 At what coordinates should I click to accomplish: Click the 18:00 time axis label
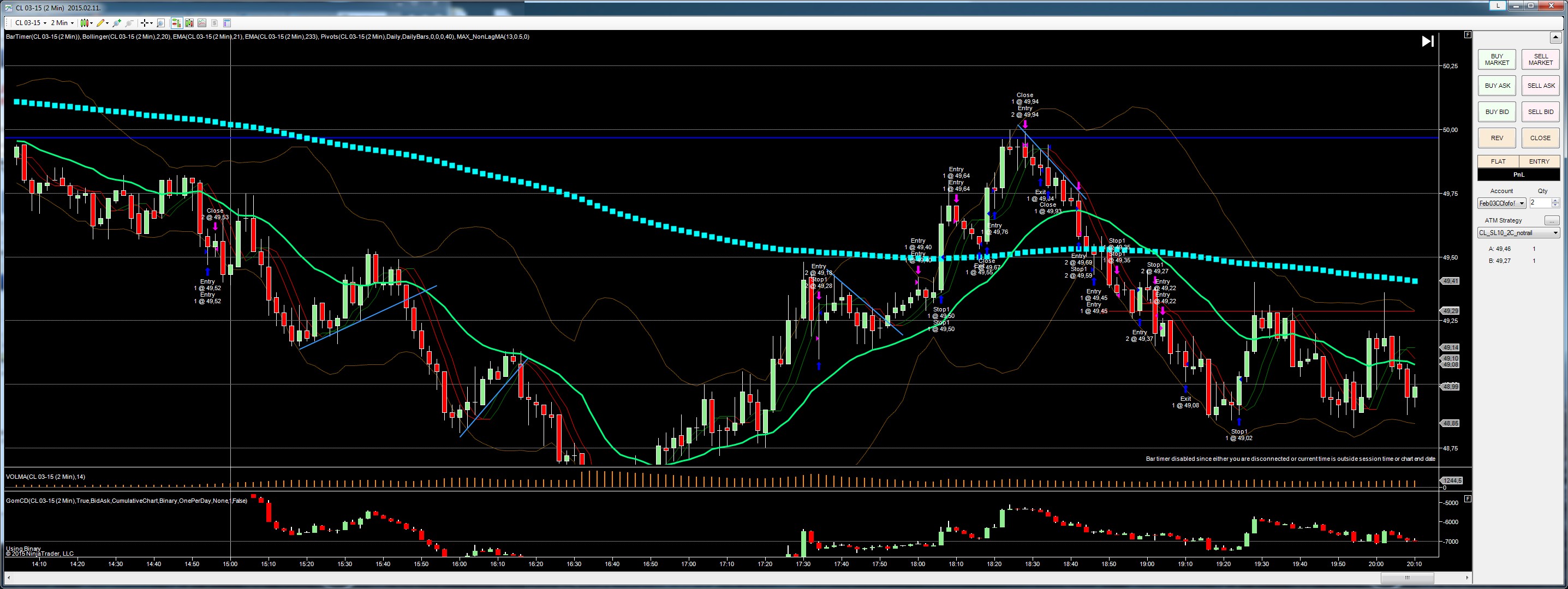pyautogui.click(x=918, y=564)
